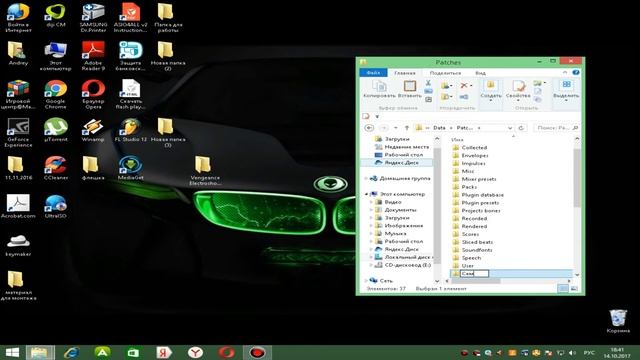Screen dimensions: 640x360
Task: Open the Windows Start button
Action: click(x=12, y=352)
